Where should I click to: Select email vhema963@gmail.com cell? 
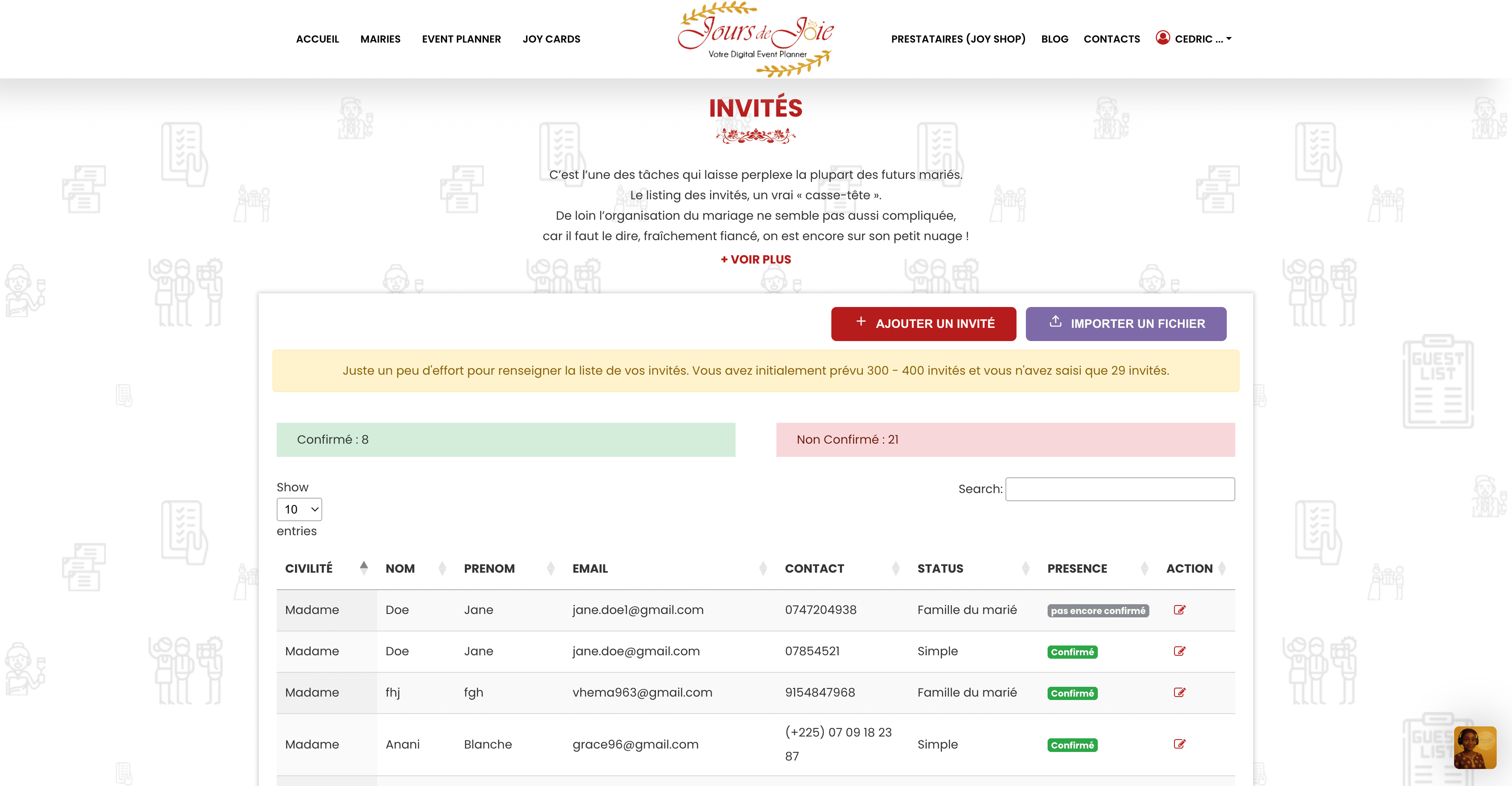click(642, 692)
